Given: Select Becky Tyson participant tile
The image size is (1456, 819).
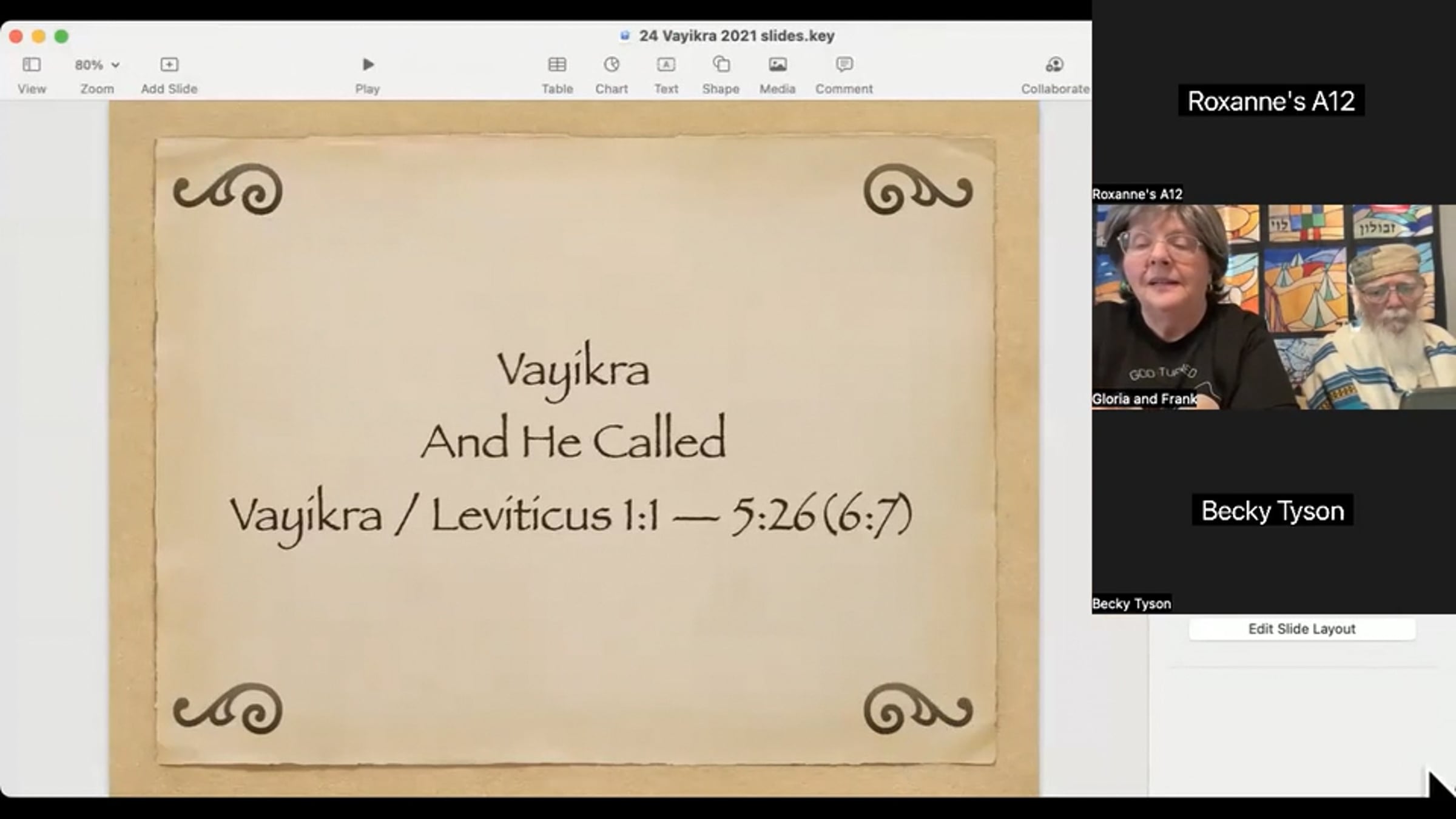Looking at the screenshot, I should 1273,511.
